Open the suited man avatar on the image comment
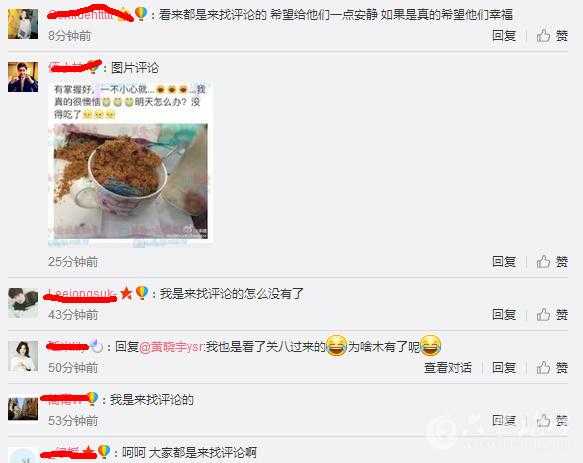583x463 pixels. tap(23, 77)
